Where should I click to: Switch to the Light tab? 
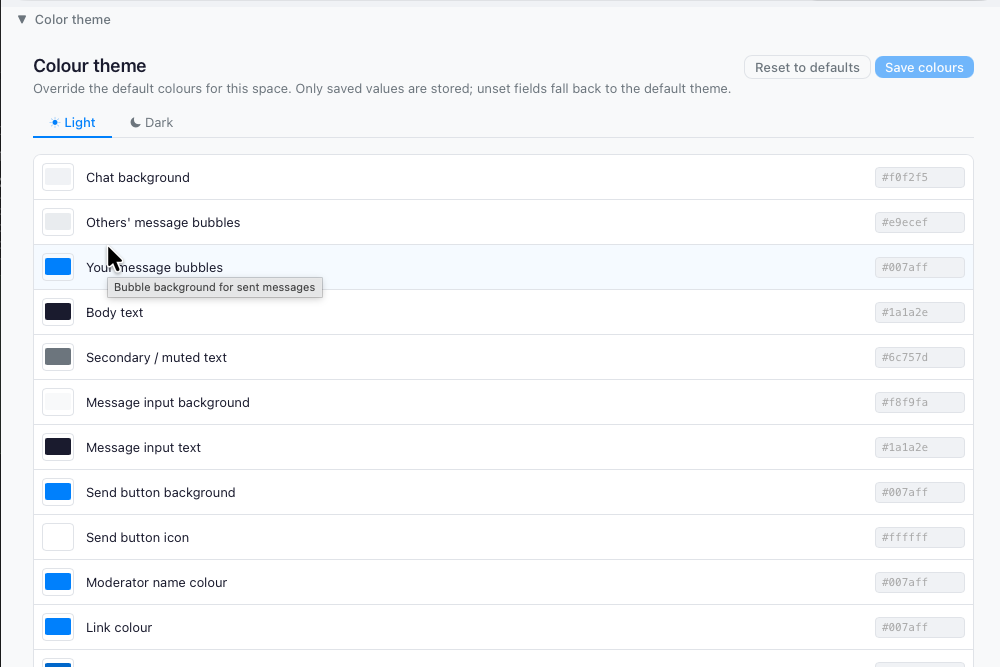[x=72, y=122]
